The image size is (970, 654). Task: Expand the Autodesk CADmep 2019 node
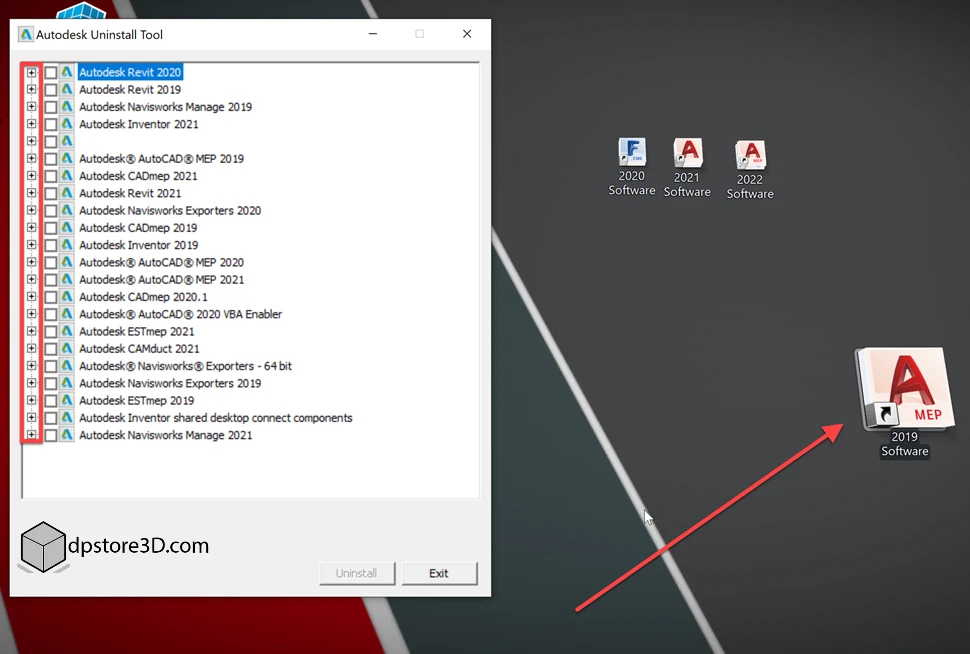(31, 228)
